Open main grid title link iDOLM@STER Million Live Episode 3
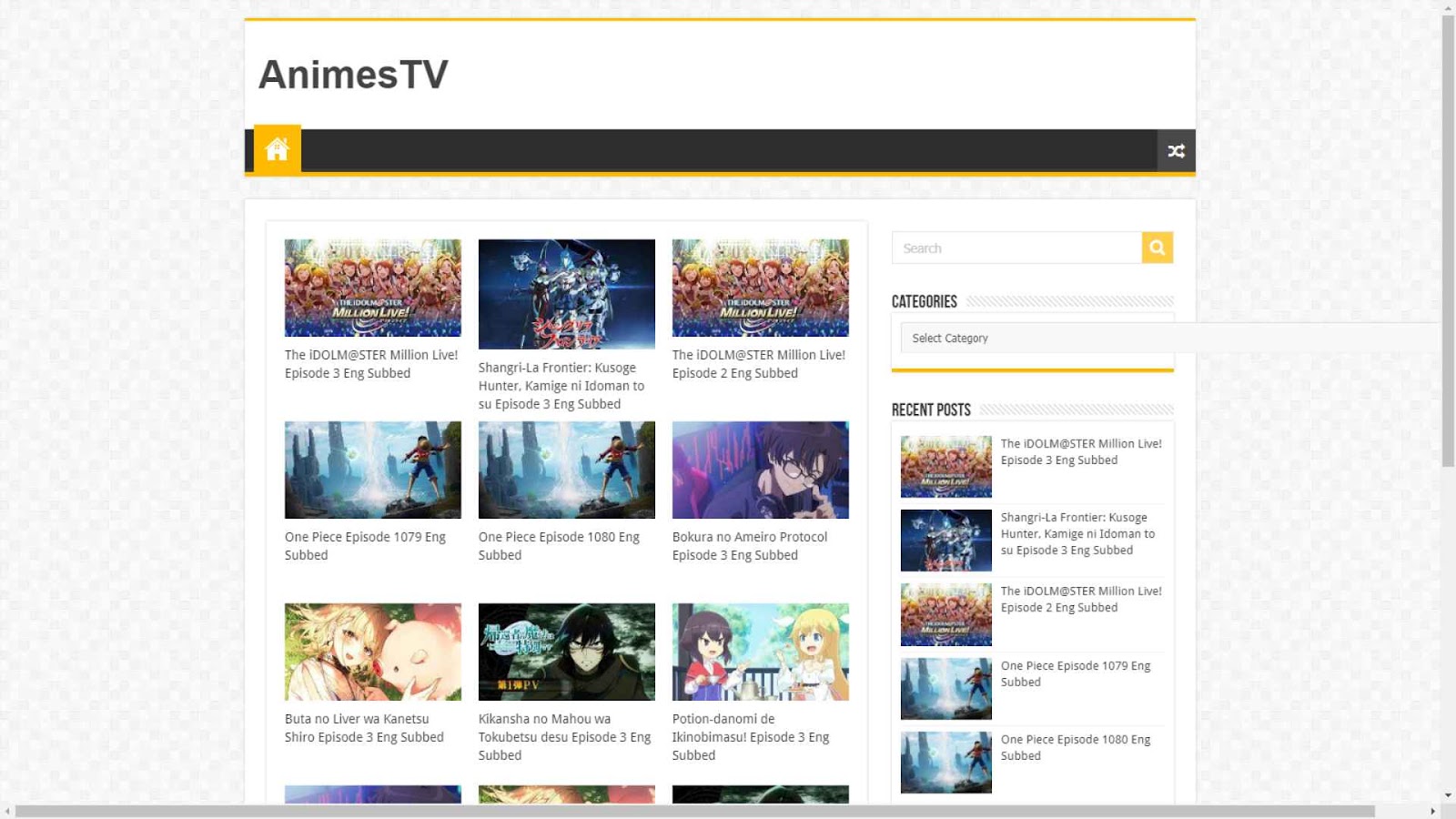The image size is (1456, 819). 371,364
